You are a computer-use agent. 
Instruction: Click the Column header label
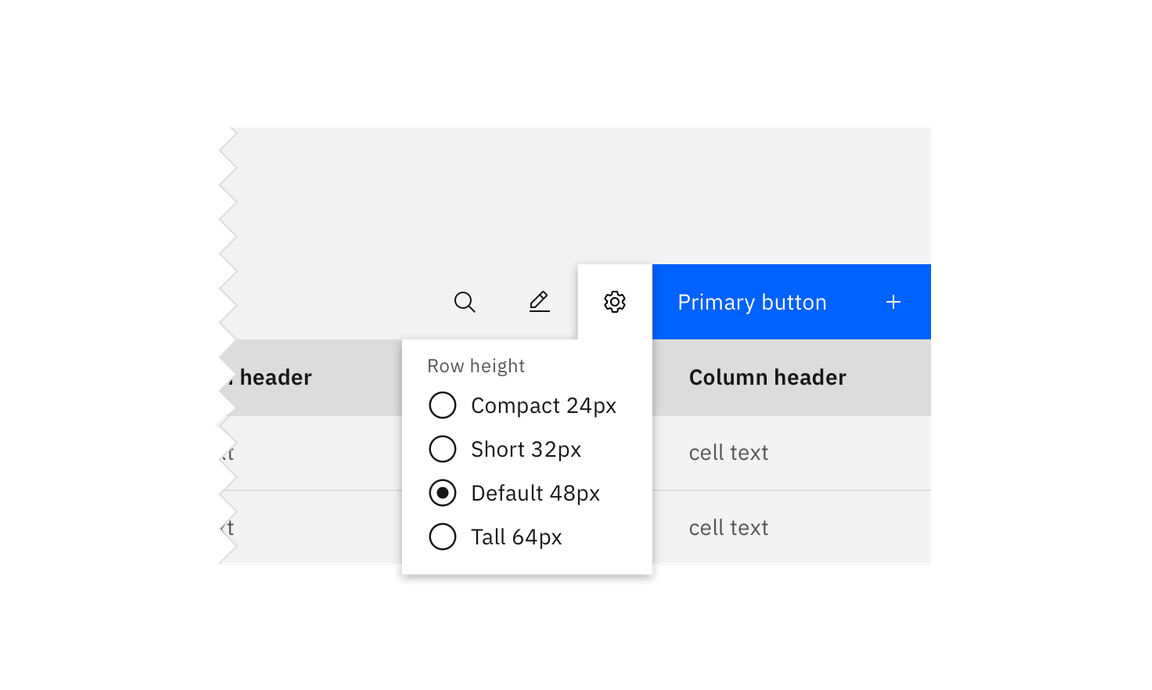(x=767, y=378)
